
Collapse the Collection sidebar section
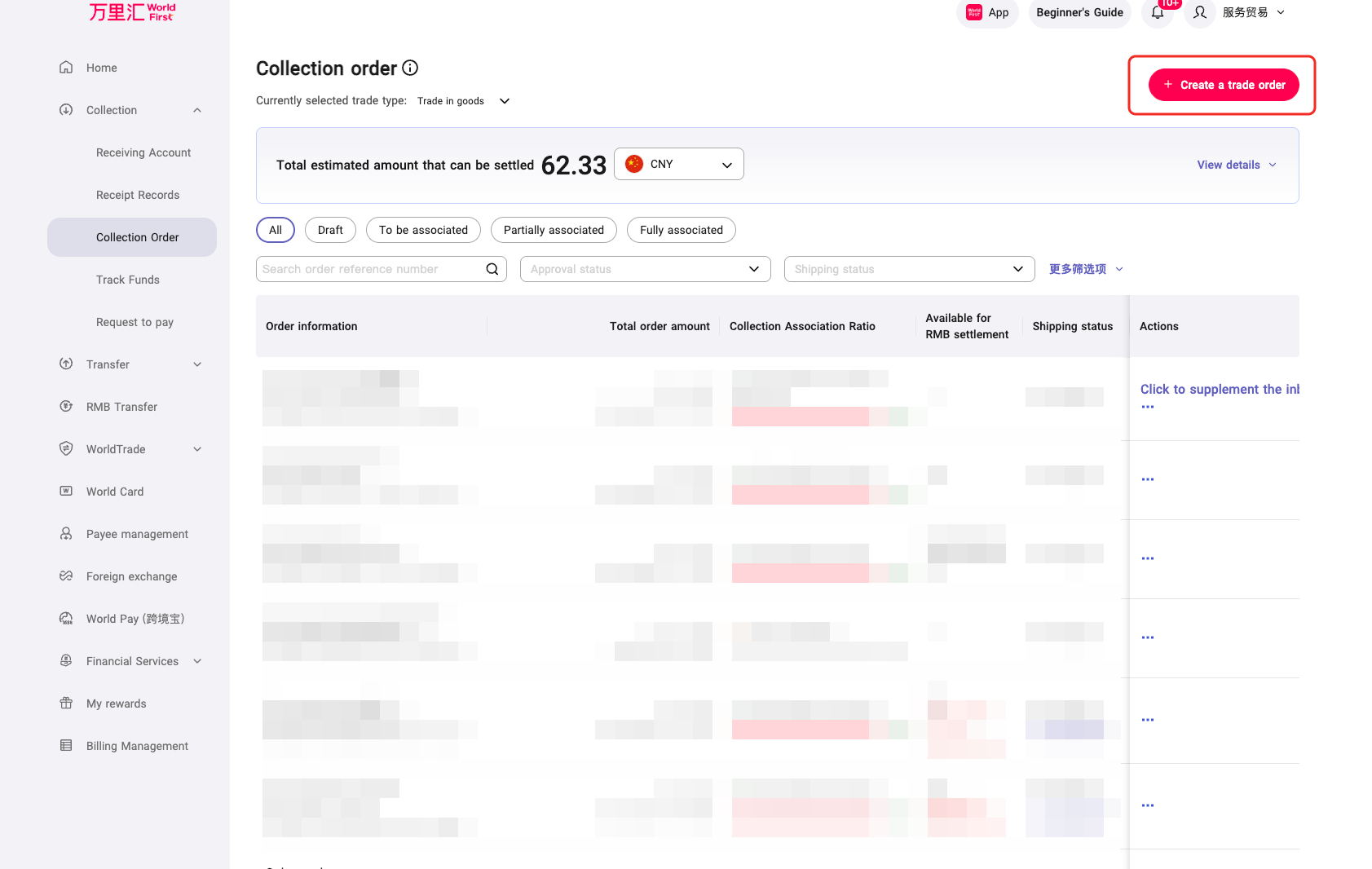(197, 110)
